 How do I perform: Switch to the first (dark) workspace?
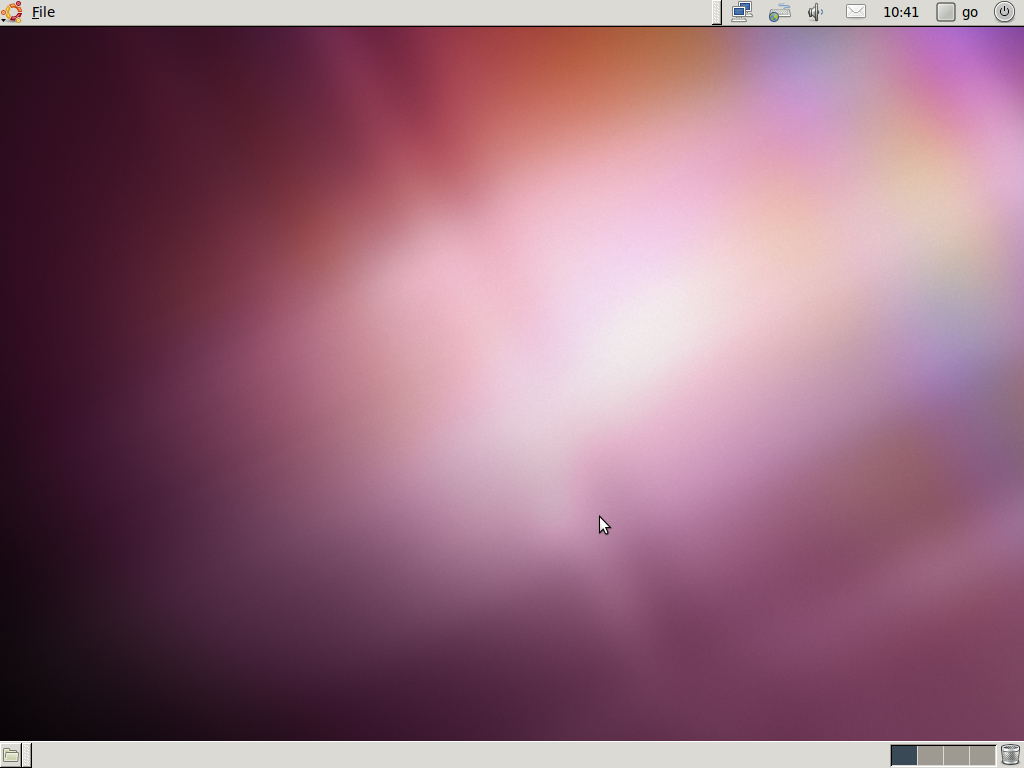coord(904,756)
